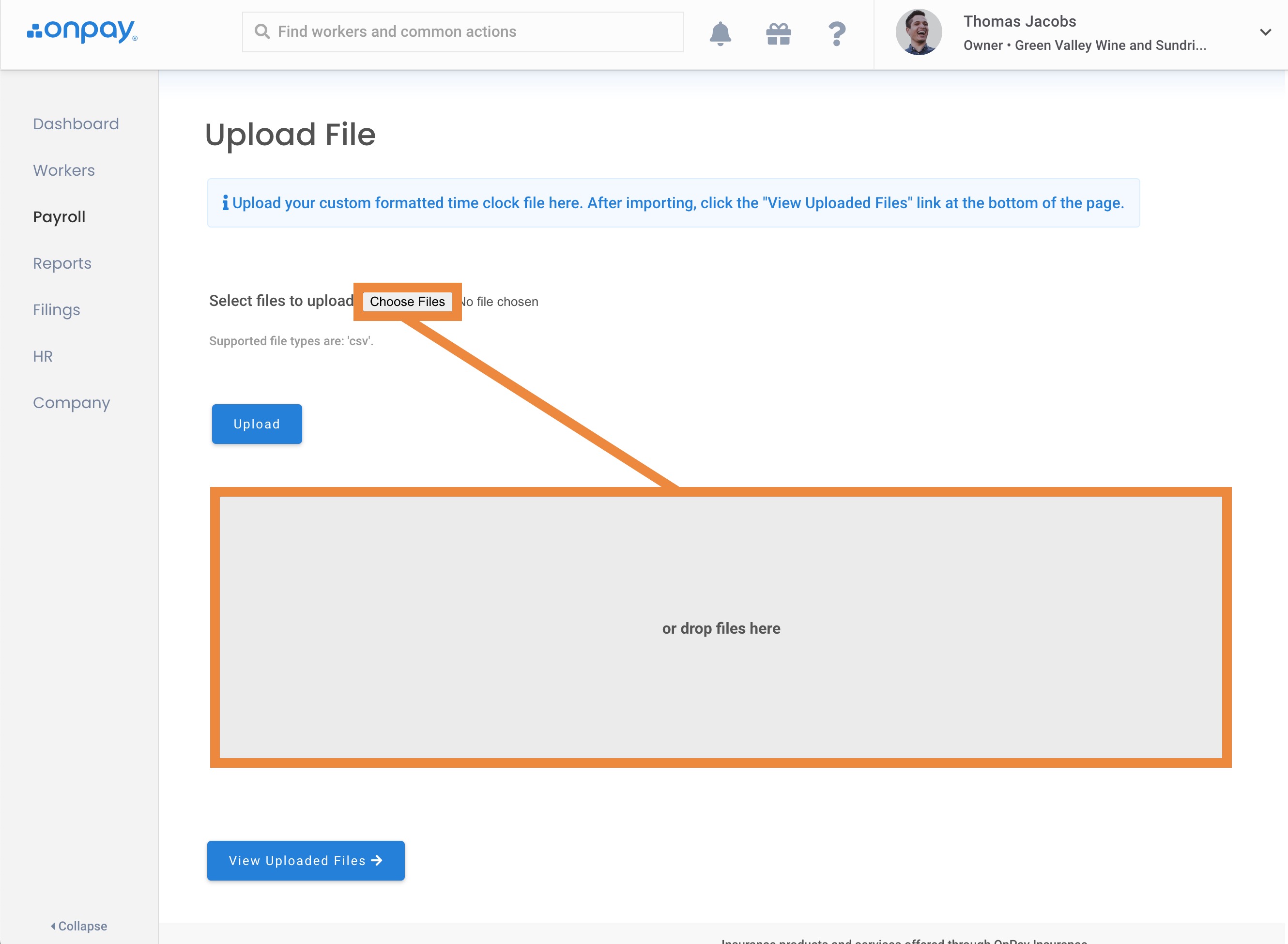This screenshot has width=1288, height=944.
Task: Collapse the left sidebar
Action: pyautogui.click(x=79, y=926)
